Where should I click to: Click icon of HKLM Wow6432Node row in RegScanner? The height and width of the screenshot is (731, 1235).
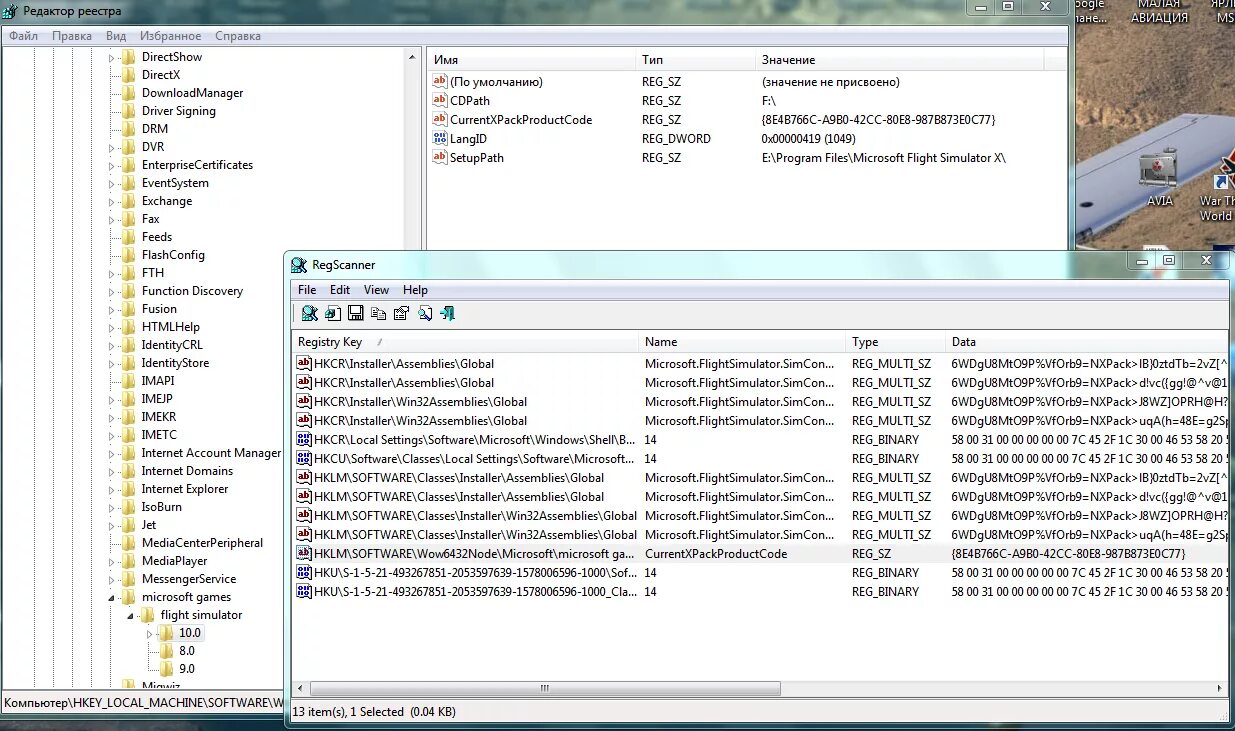305,553
